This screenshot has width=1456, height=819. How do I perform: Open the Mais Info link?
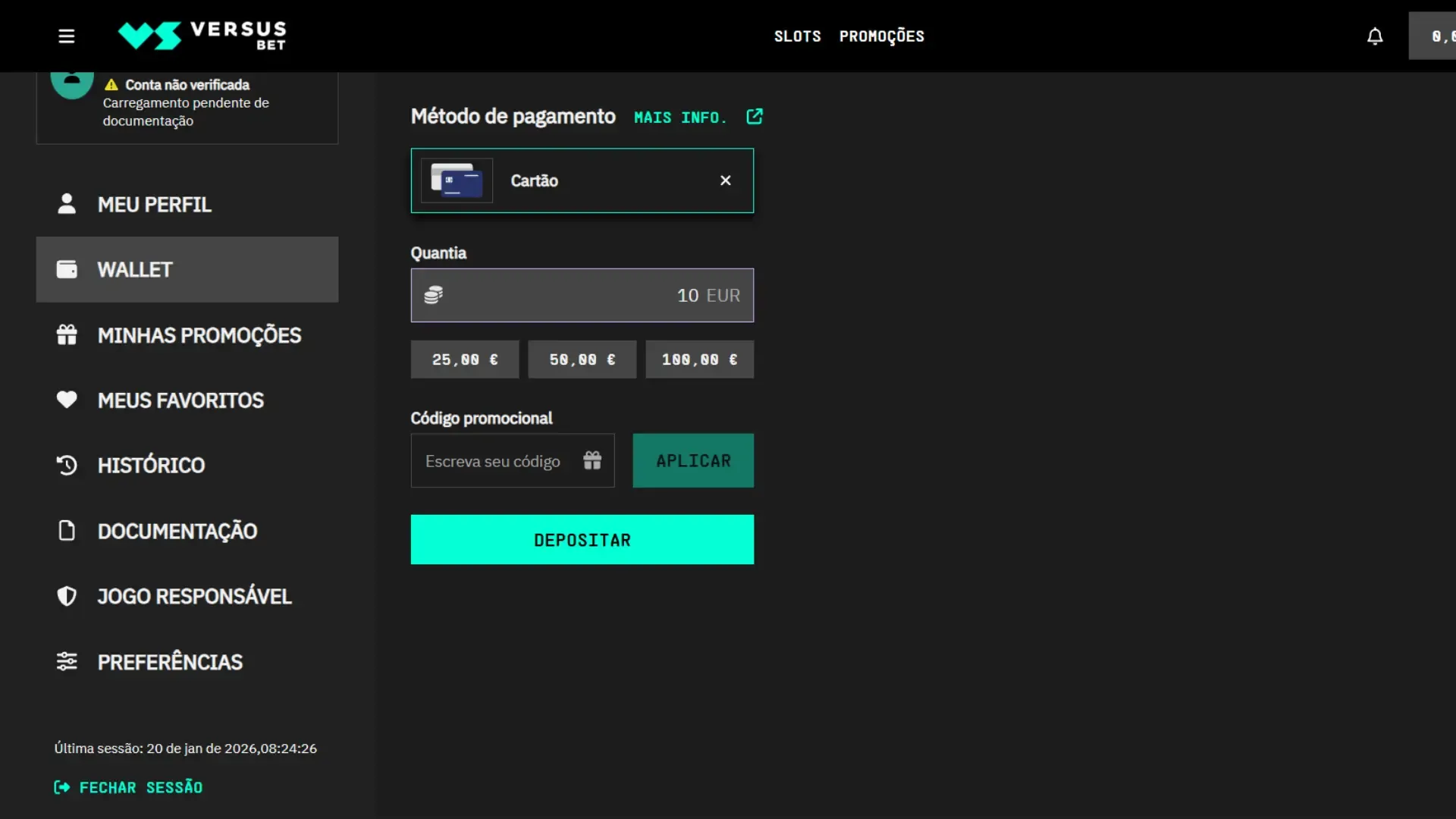[x=680, y=118]
